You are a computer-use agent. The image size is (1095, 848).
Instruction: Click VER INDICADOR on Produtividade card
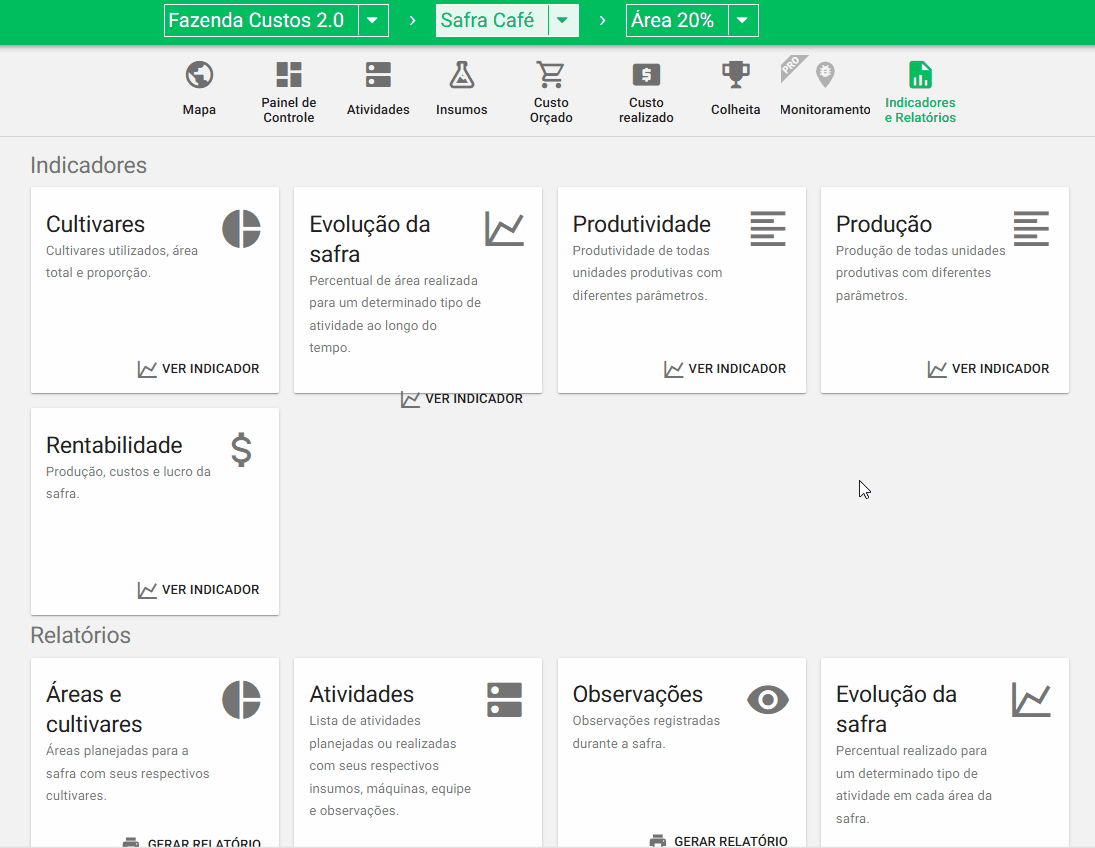tap(725, 369)
